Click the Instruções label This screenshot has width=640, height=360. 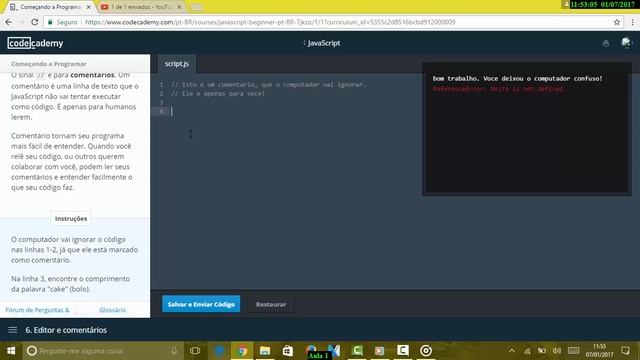(x=71, y=218)
